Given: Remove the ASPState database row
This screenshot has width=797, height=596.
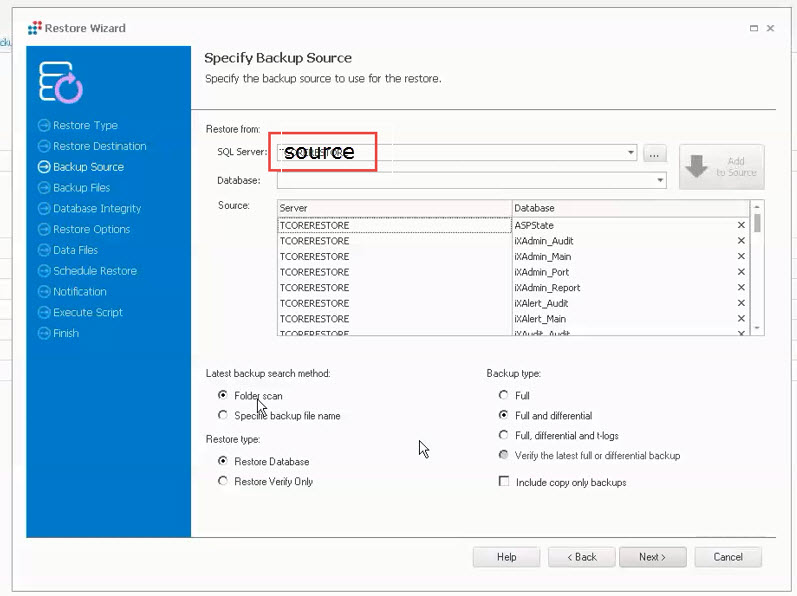Looking at the screenshot, I should [x=741, y=225].
